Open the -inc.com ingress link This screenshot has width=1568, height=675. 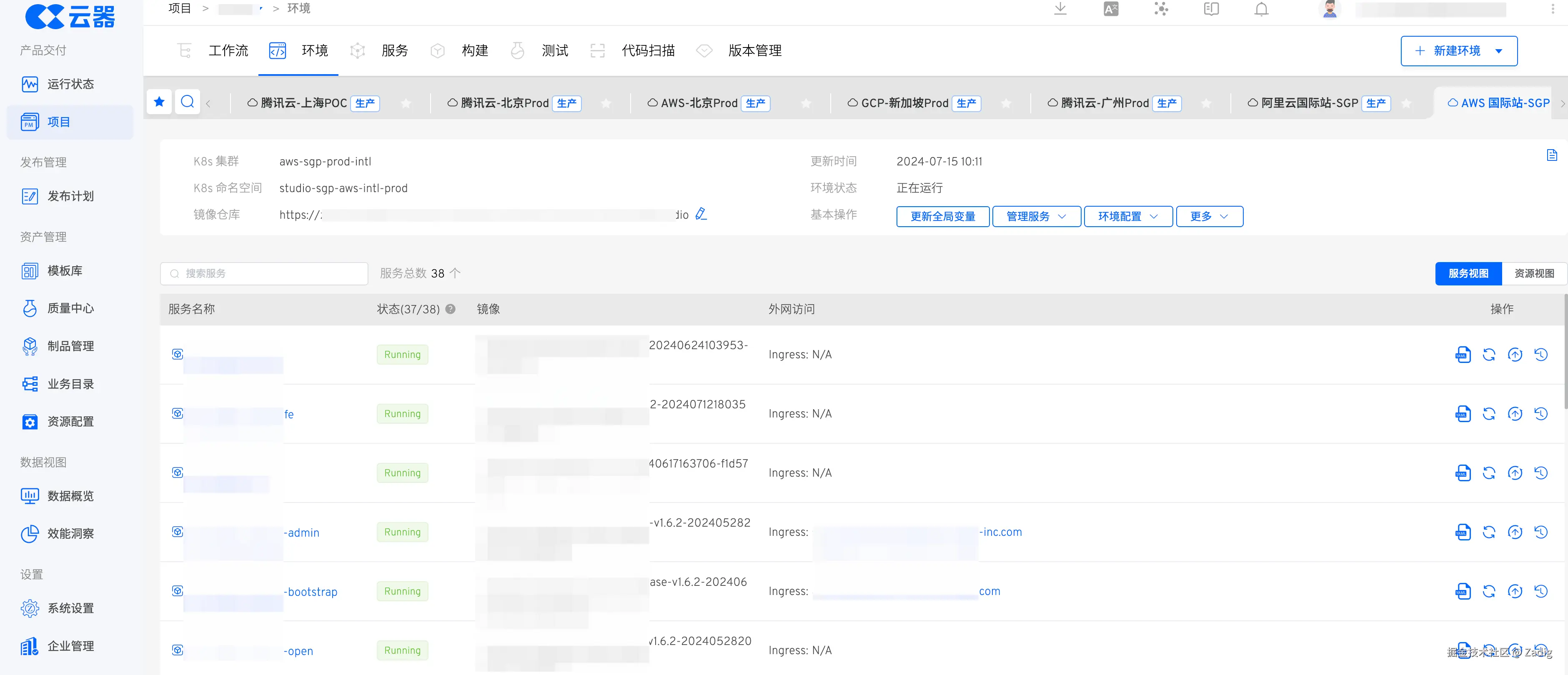[1001, 532]
